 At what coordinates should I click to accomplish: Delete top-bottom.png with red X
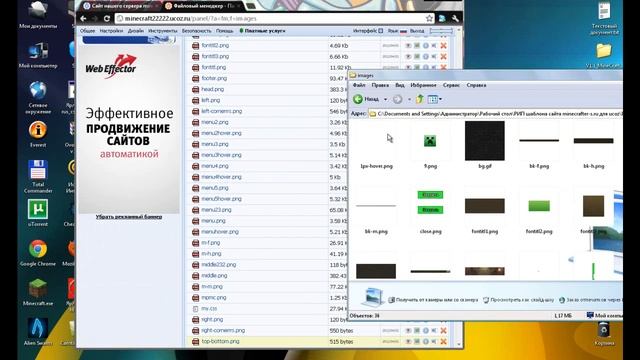[443, 342]
